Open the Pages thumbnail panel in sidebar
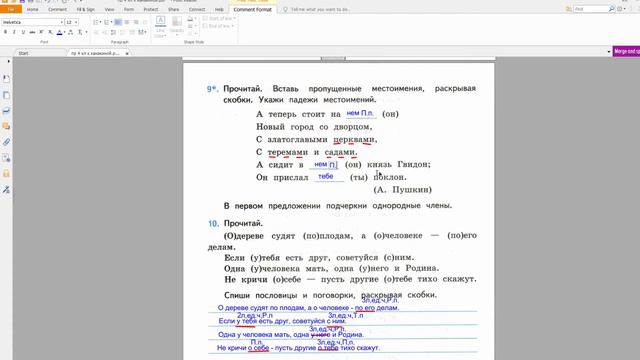Screen dimensions: 640x360 coord(6,95)
